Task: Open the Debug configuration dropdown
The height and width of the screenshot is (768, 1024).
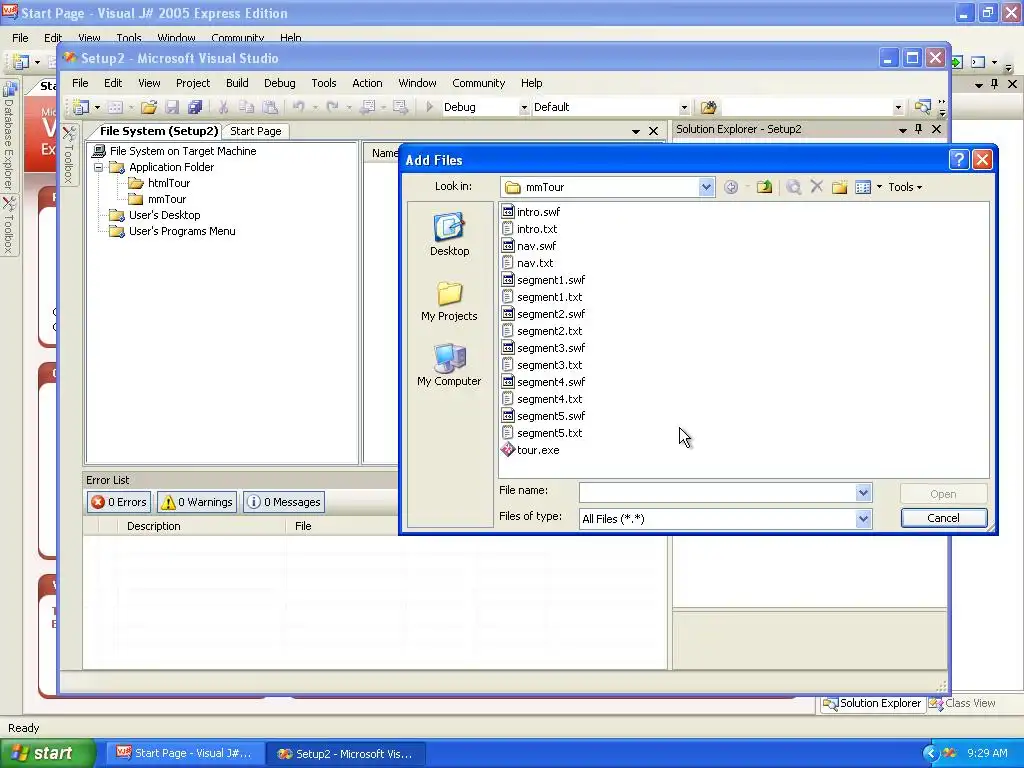Action: pyautogui.click(x=524, y=108)
